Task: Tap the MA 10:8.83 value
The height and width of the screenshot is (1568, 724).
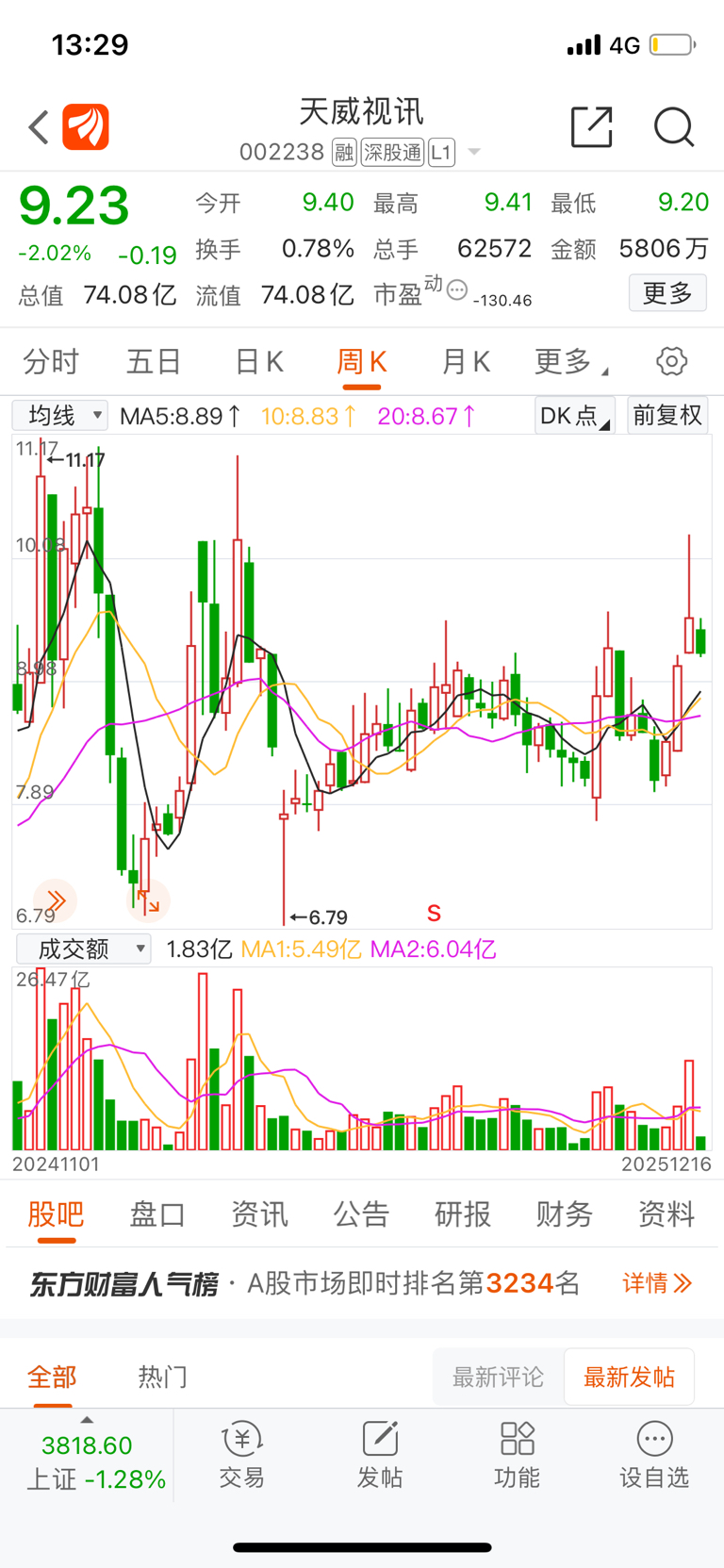Action: [x=308, y=416]
